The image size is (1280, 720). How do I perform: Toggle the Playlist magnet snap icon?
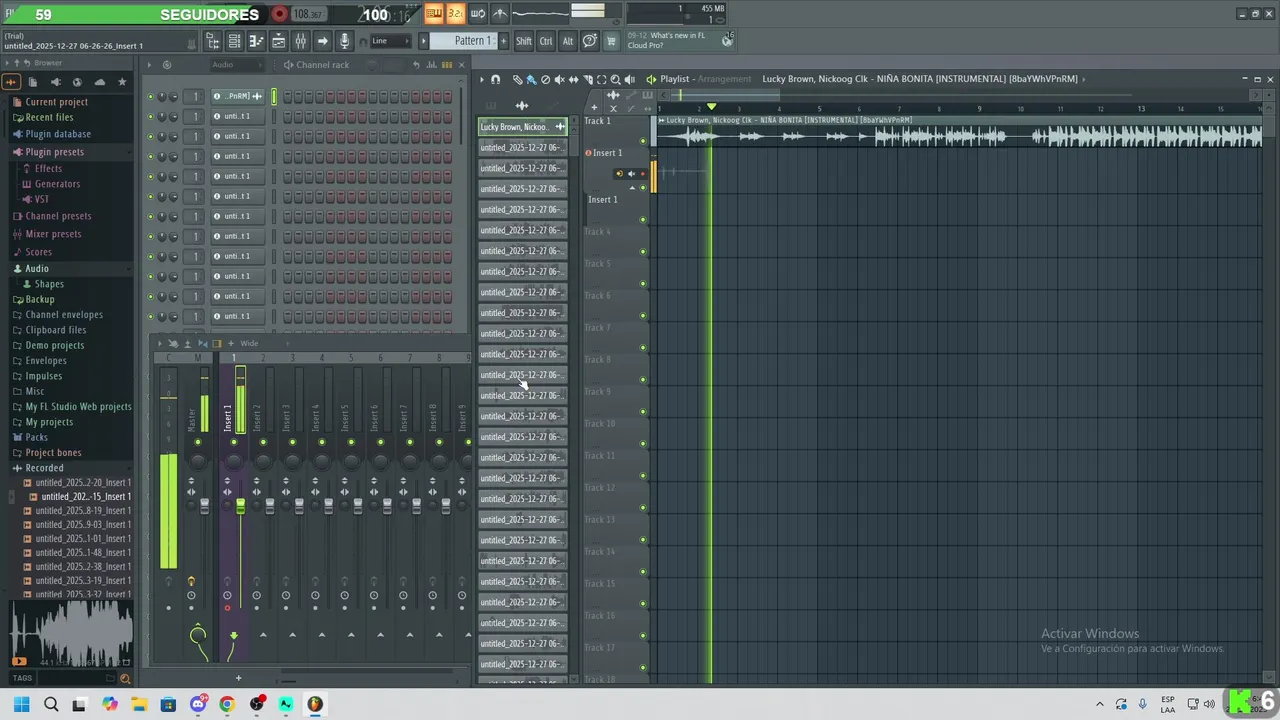[x=495, y=79]
